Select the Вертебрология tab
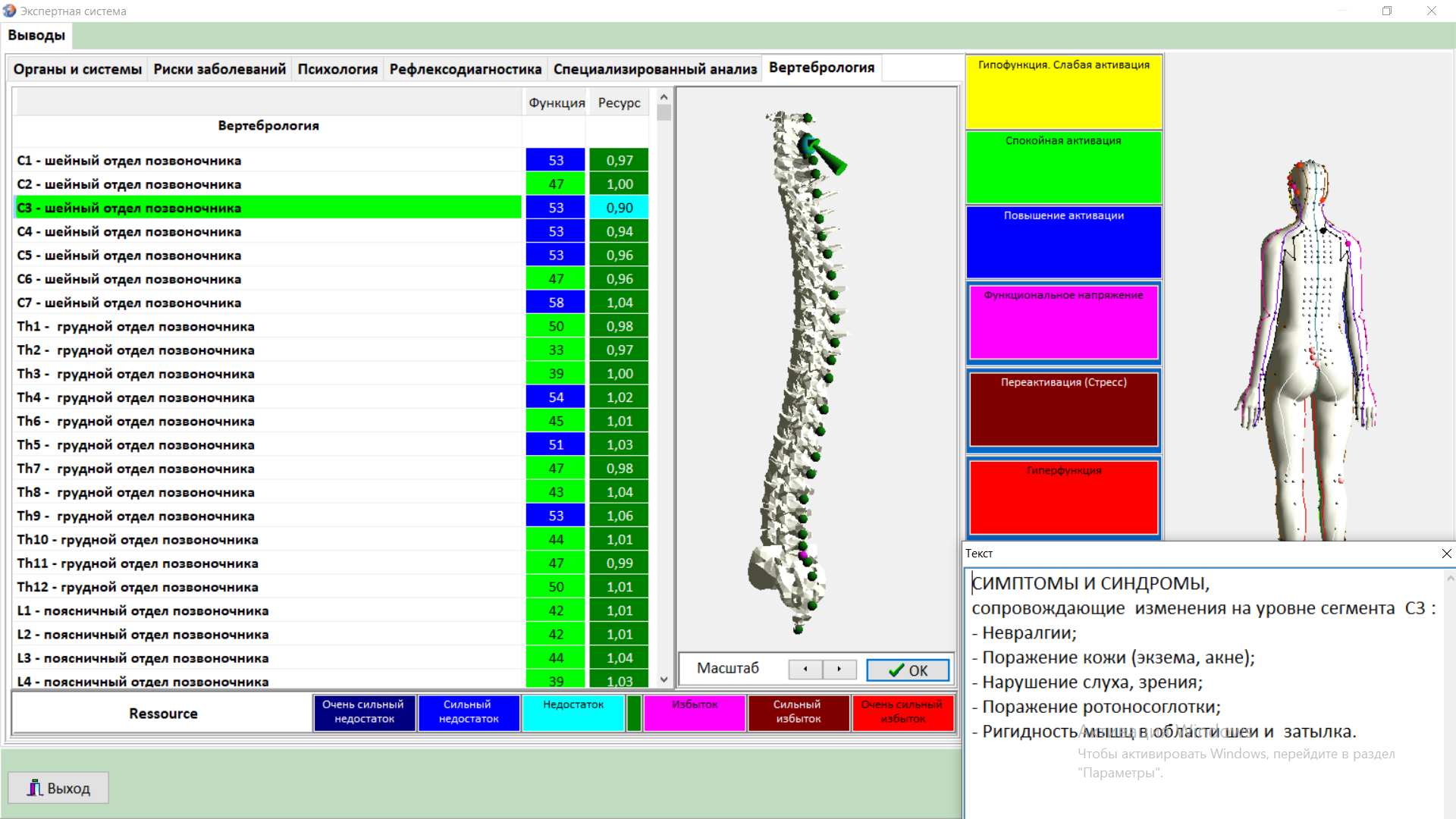 click(821, 67)
